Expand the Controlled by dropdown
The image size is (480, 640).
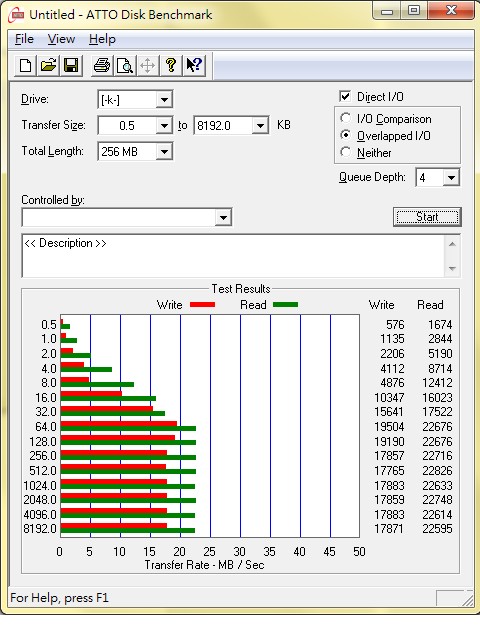point(223,217)
